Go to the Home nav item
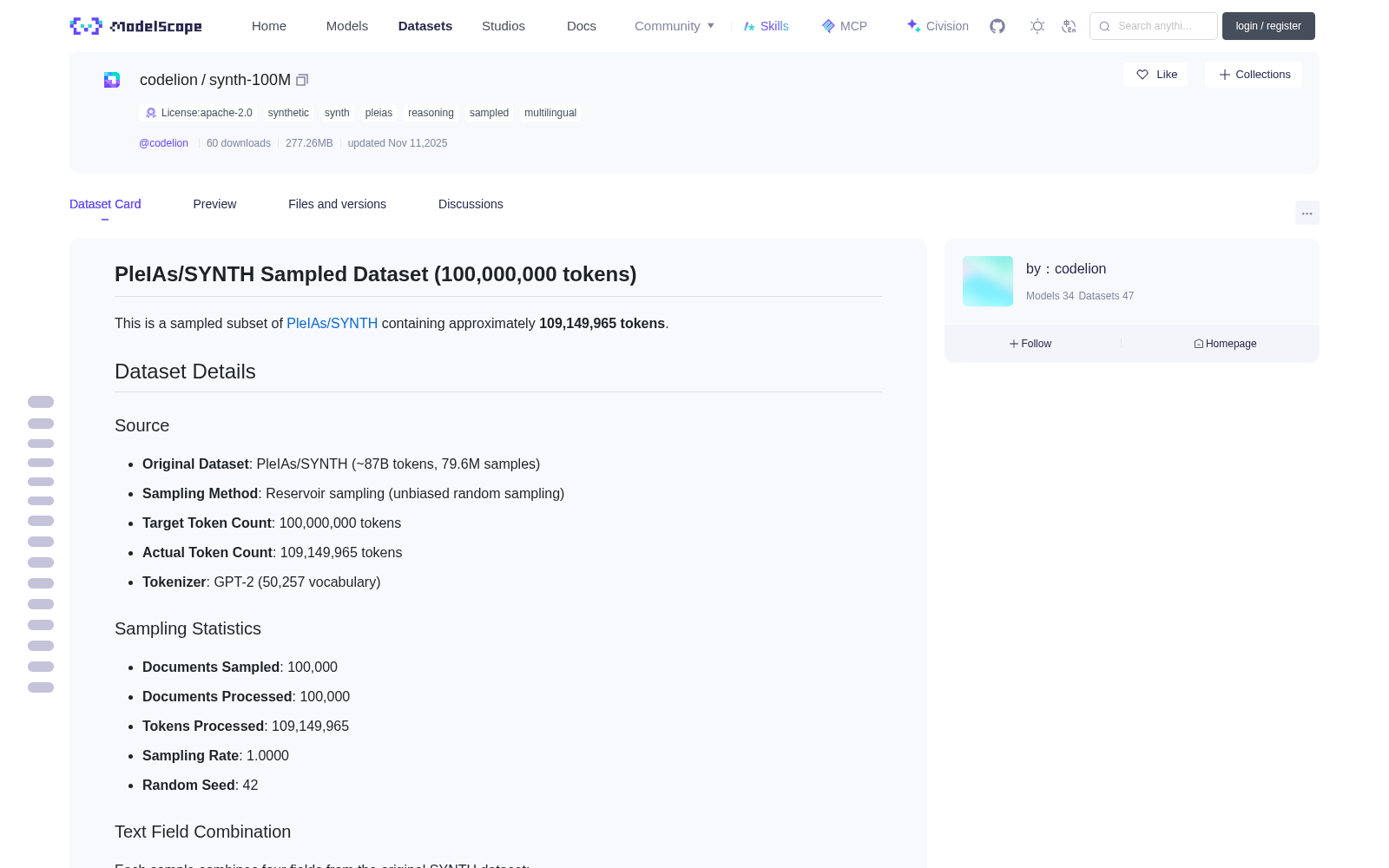1389x868 pixels. 269,26
